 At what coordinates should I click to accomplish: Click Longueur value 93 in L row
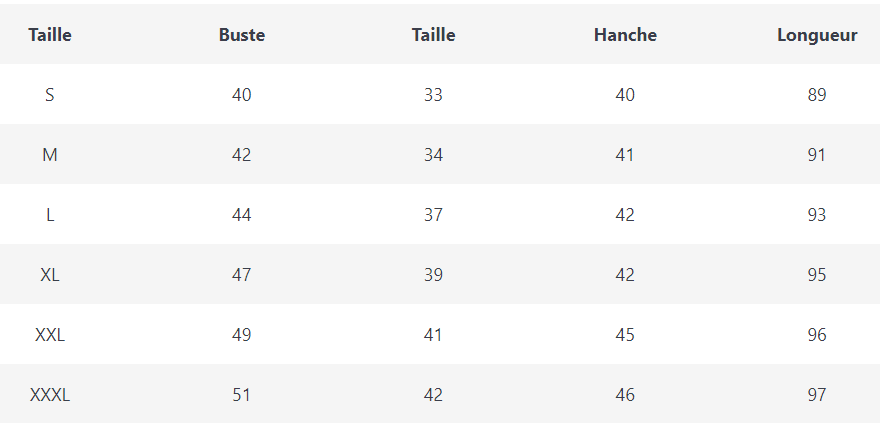(817, 215)
